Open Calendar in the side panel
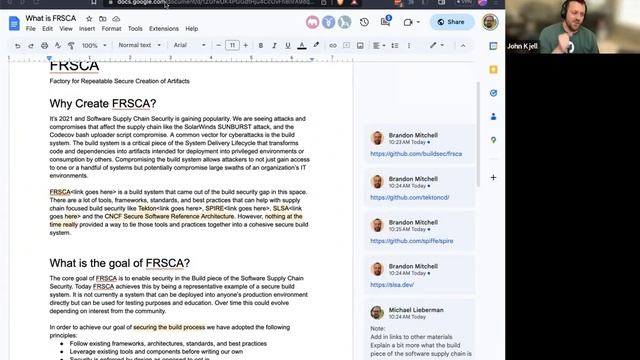The height and width of the screenshot is (360, 640). coord(493,46)
